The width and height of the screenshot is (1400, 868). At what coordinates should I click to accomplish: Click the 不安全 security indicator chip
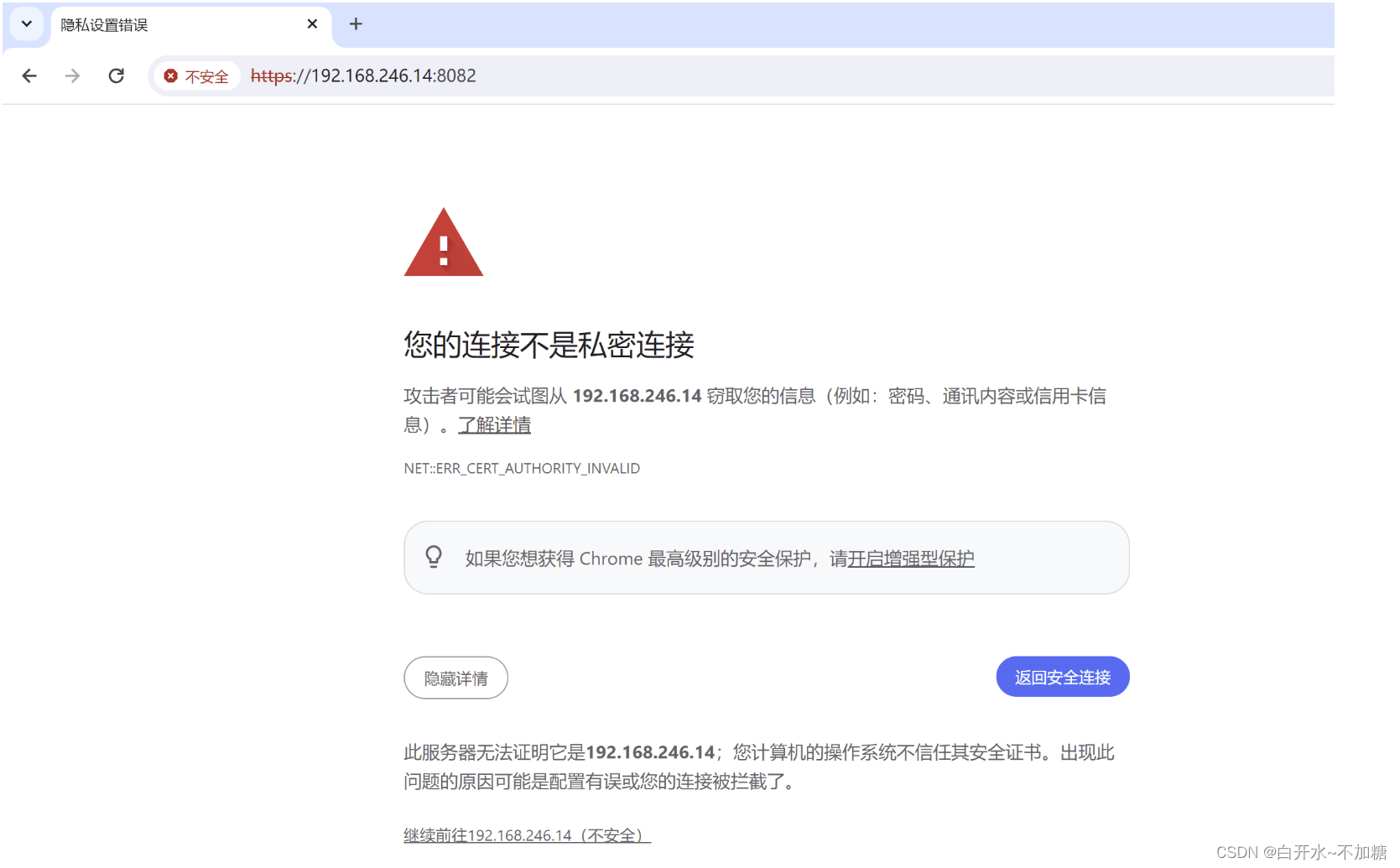[x=197, y=76]
